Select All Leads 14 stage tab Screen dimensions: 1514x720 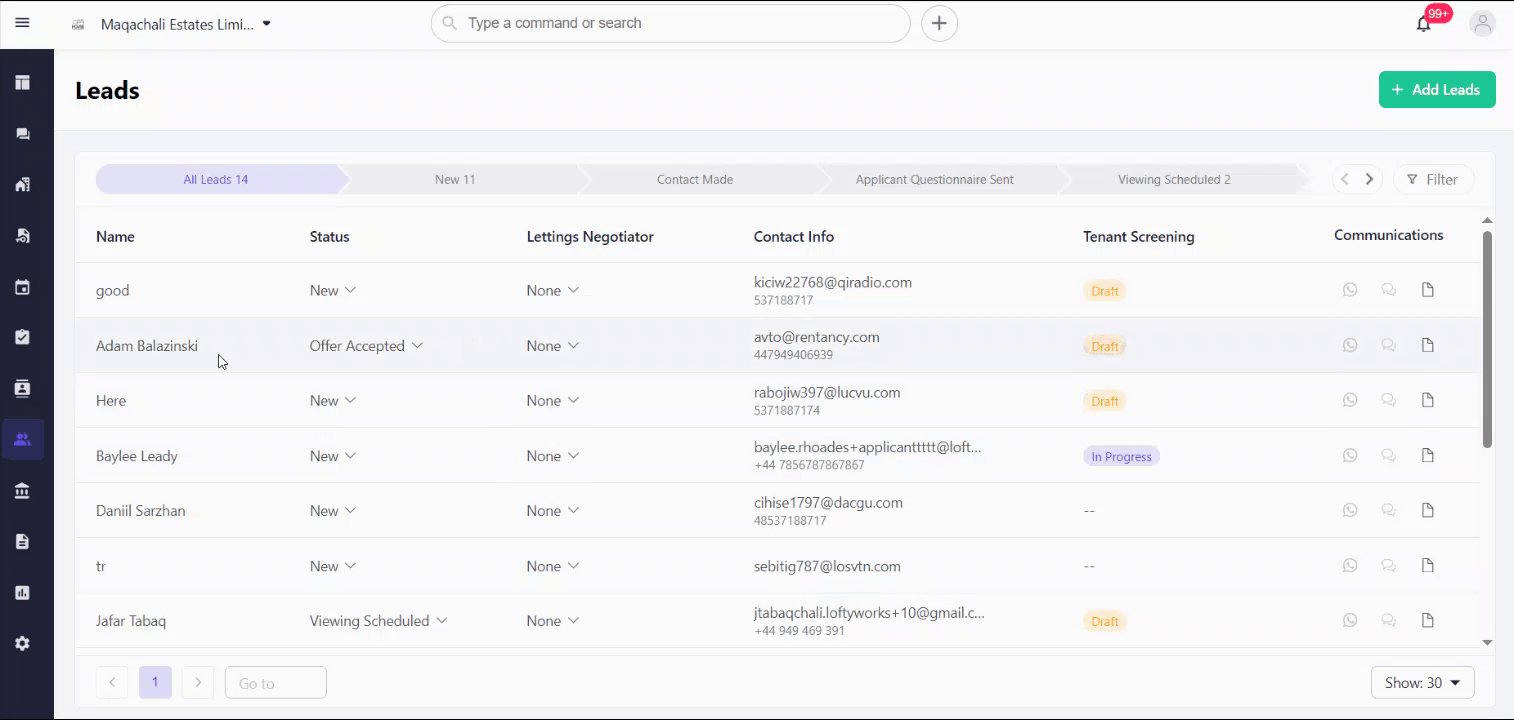click(x=216, y=180)
